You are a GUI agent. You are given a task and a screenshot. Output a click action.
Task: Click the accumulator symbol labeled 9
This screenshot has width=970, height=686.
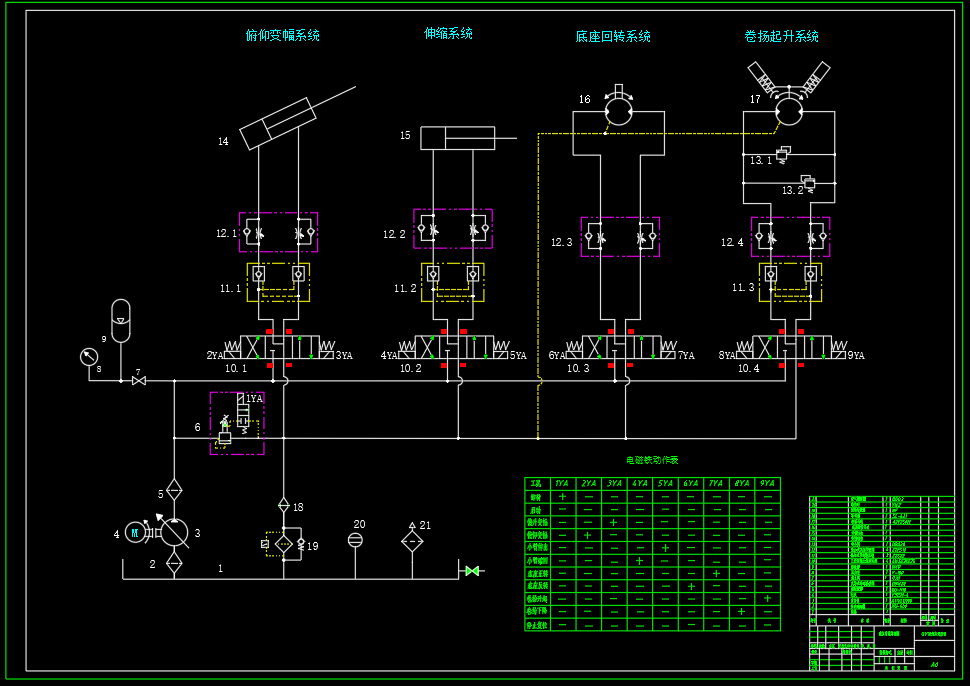click(x=121, y=320)
